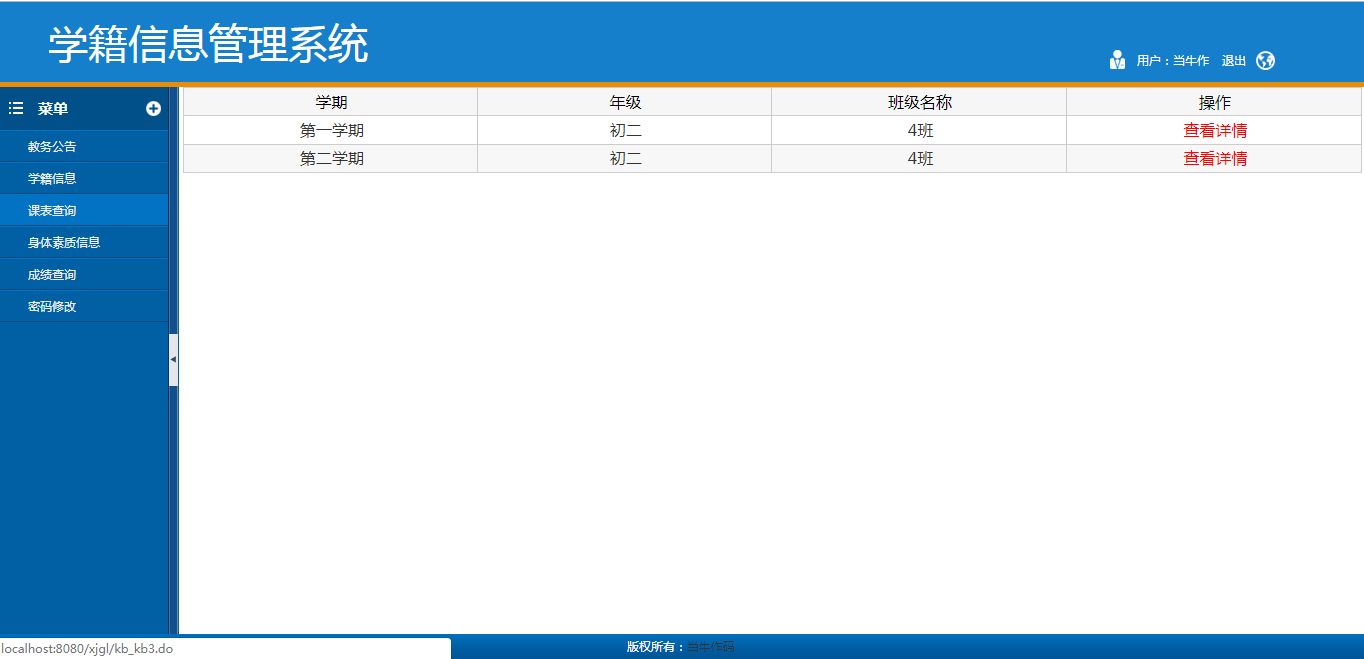This screenshot has height=659, width=1364.
Task: Click the 学籍信息管理系统 title
Action: 209,44
